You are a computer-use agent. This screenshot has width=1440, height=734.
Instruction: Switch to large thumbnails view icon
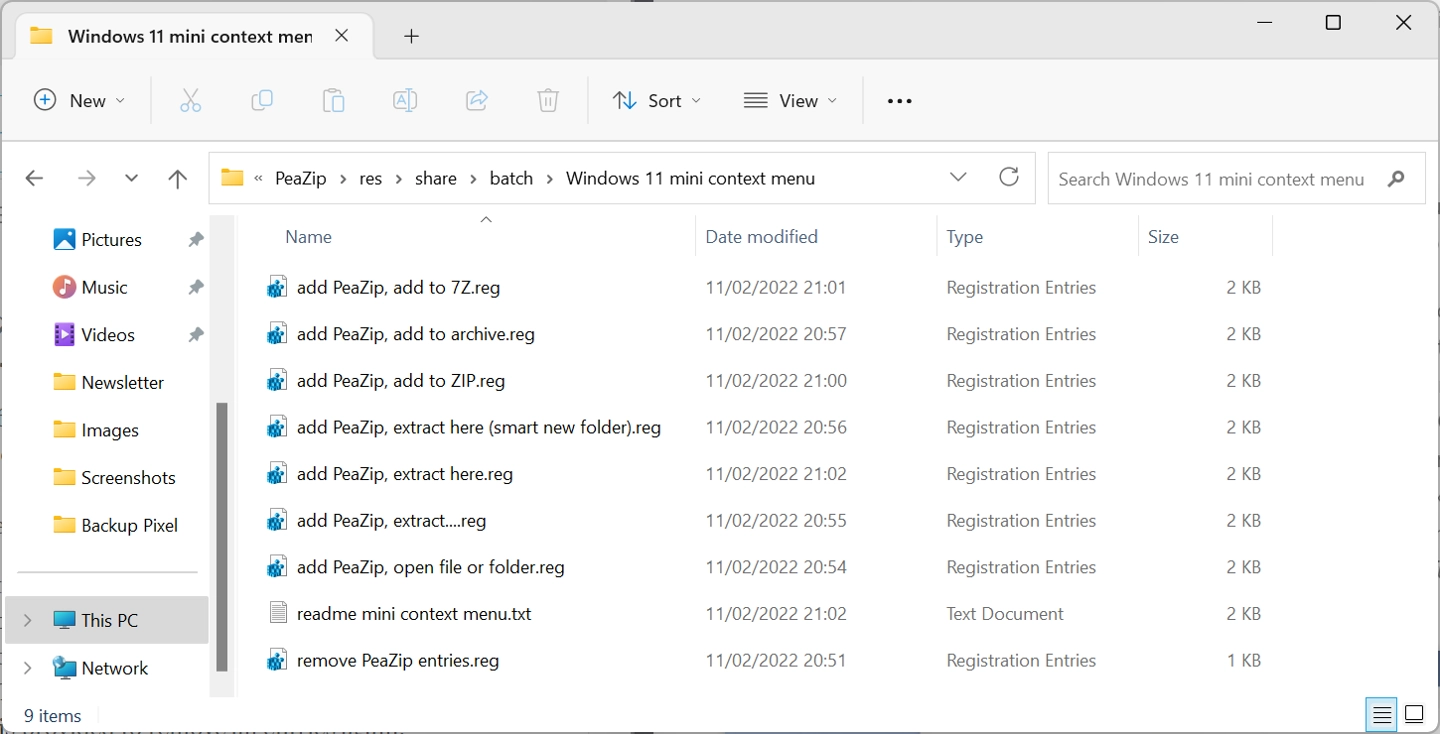1414,714
